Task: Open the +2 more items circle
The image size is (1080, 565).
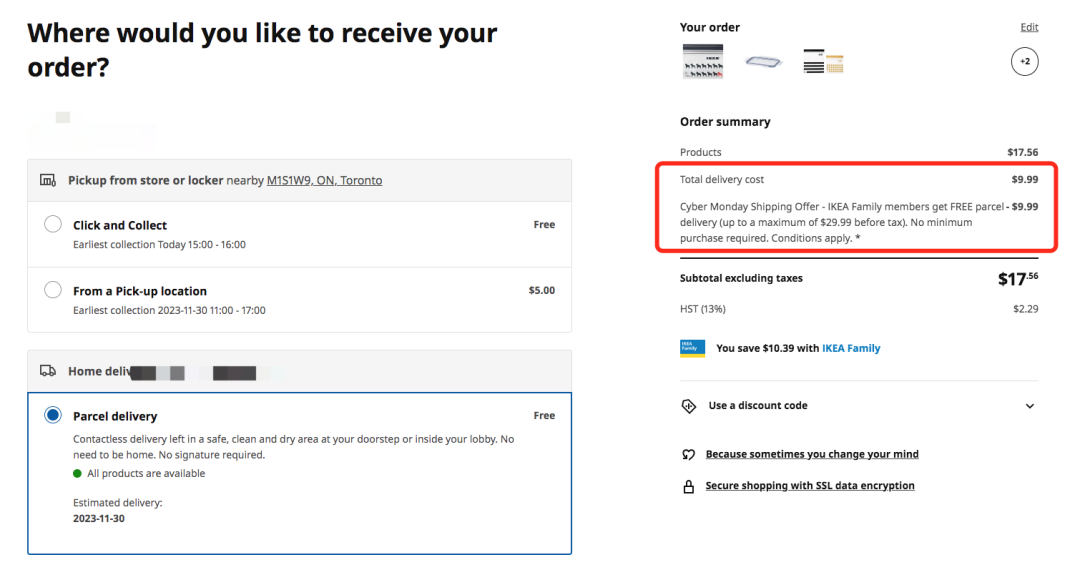Action: [1024, 62]
